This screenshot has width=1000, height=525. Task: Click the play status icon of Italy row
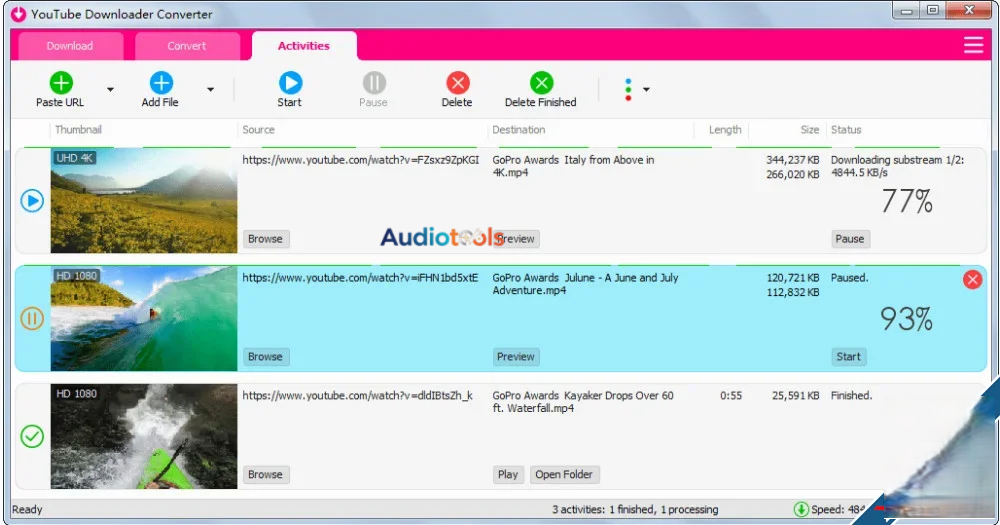(32, 201)
